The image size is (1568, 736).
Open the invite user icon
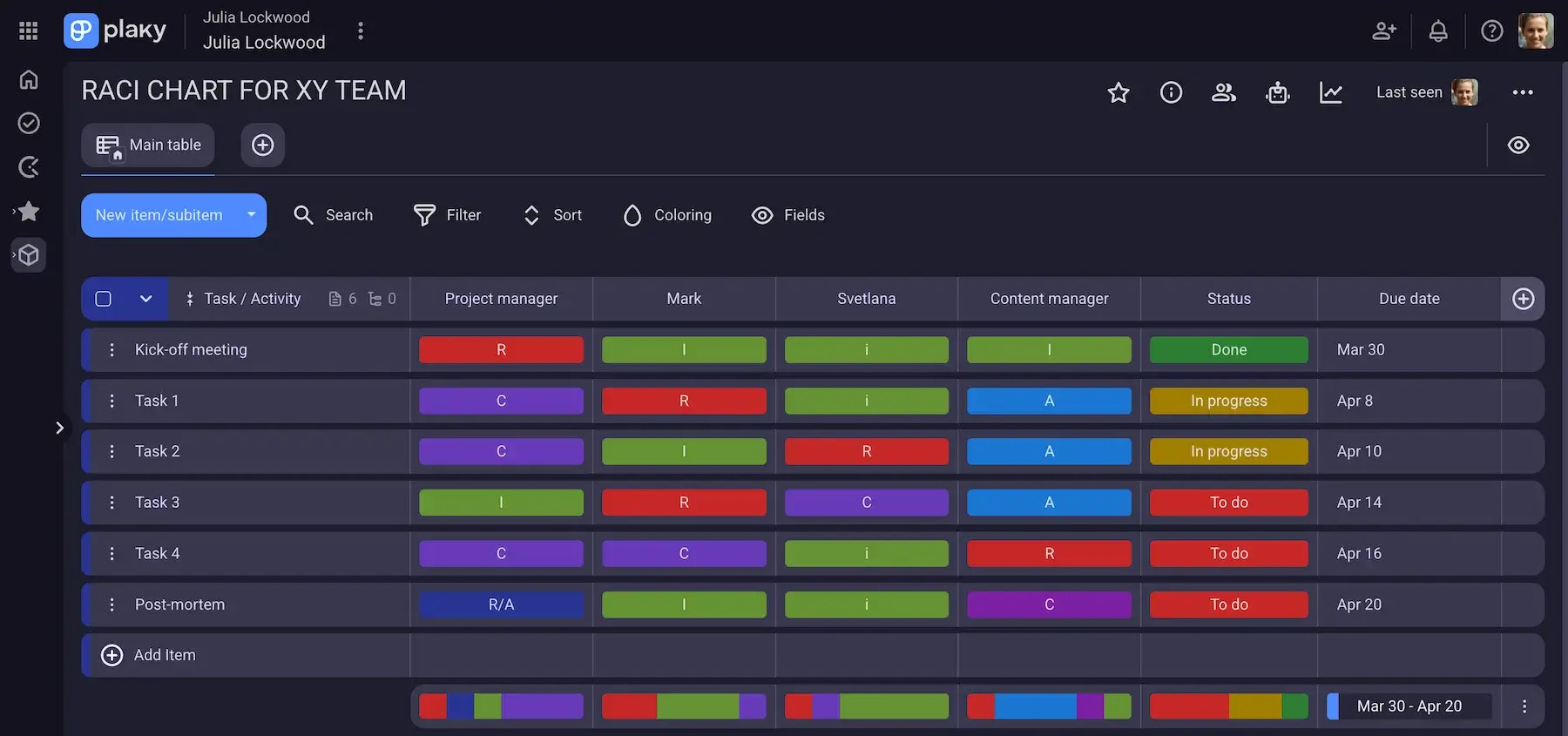[1384, 31]
